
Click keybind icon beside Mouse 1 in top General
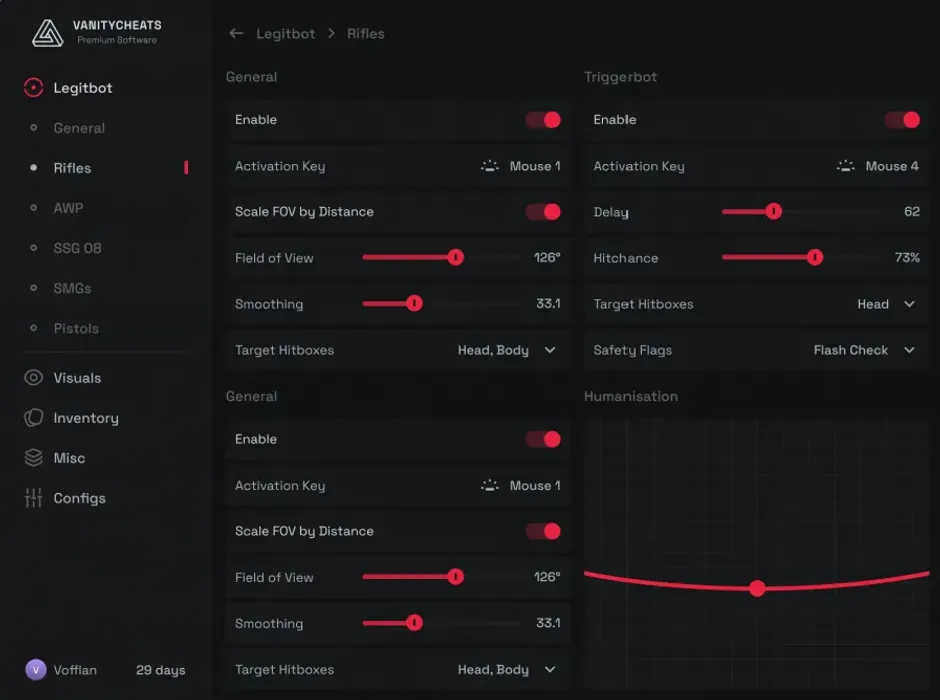click(x=490, y=166)
